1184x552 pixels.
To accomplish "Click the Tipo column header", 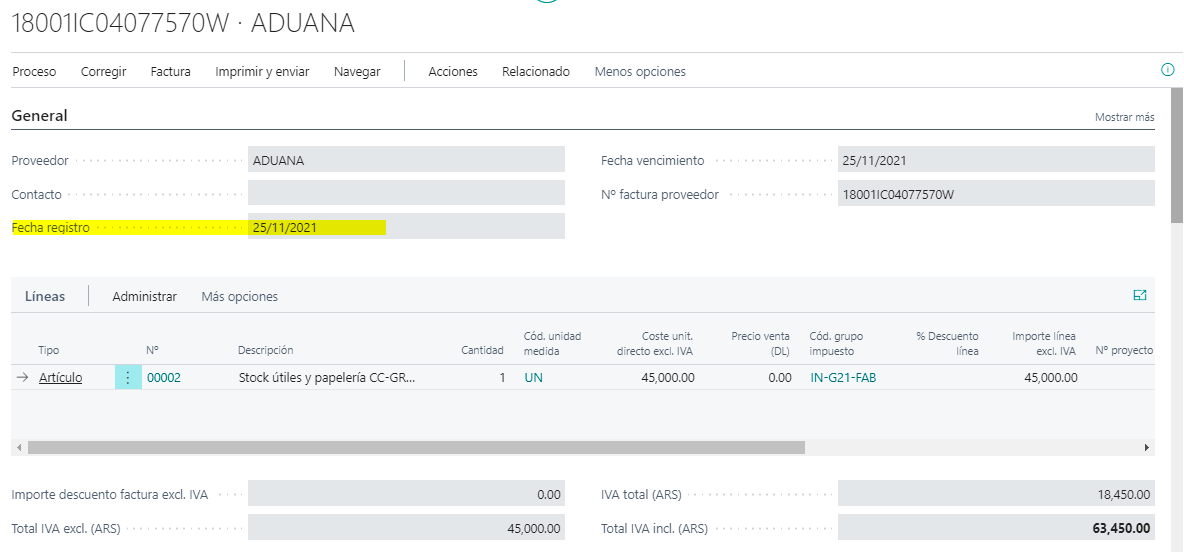I will (48, 350).
